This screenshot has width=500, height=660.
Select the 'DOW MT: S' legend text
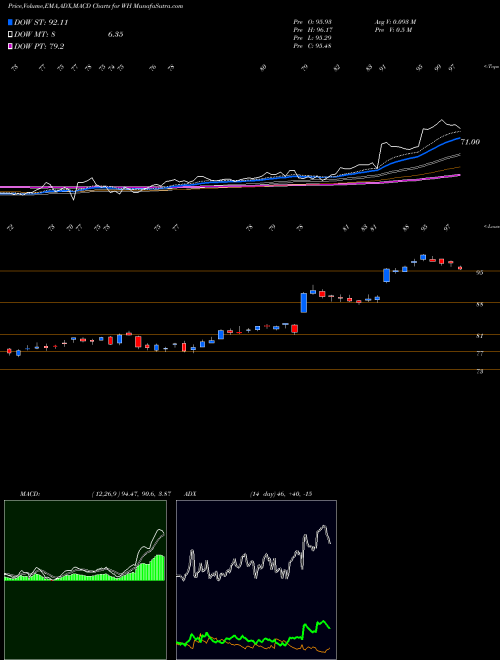click(35, 35)
